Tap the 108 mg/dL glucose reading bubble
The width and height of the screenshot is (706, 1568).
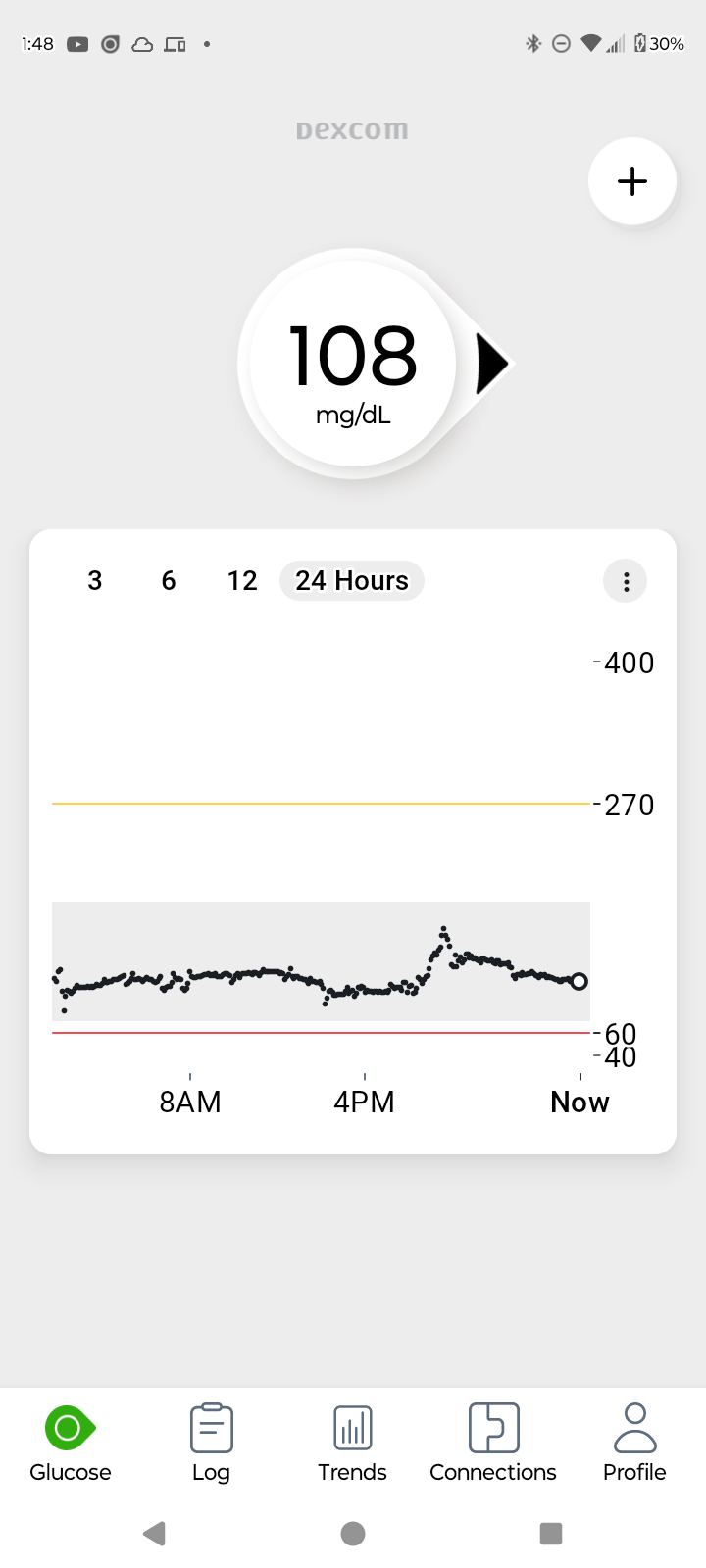tap(353, 365)
